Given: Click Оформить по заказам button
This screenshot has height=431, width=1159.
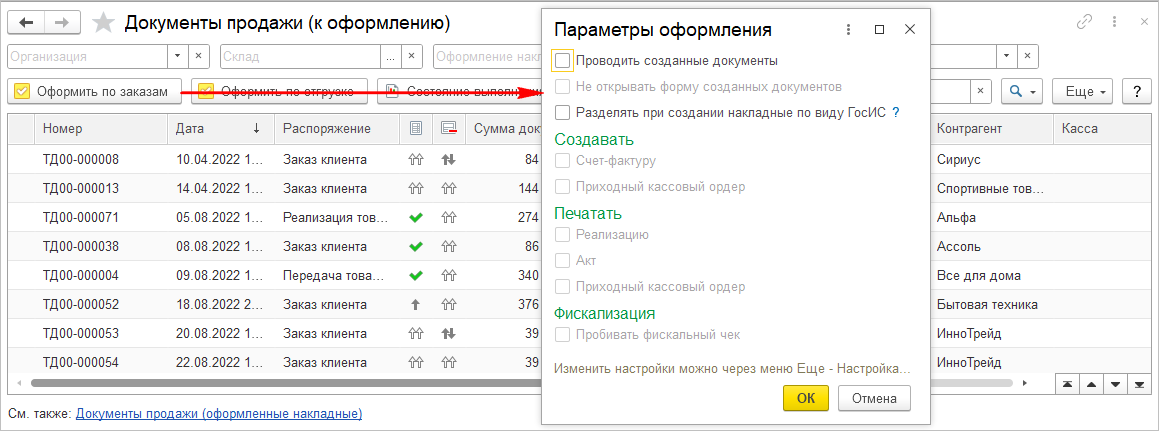Looking at the screenshot, I should (x=95, y=92).
